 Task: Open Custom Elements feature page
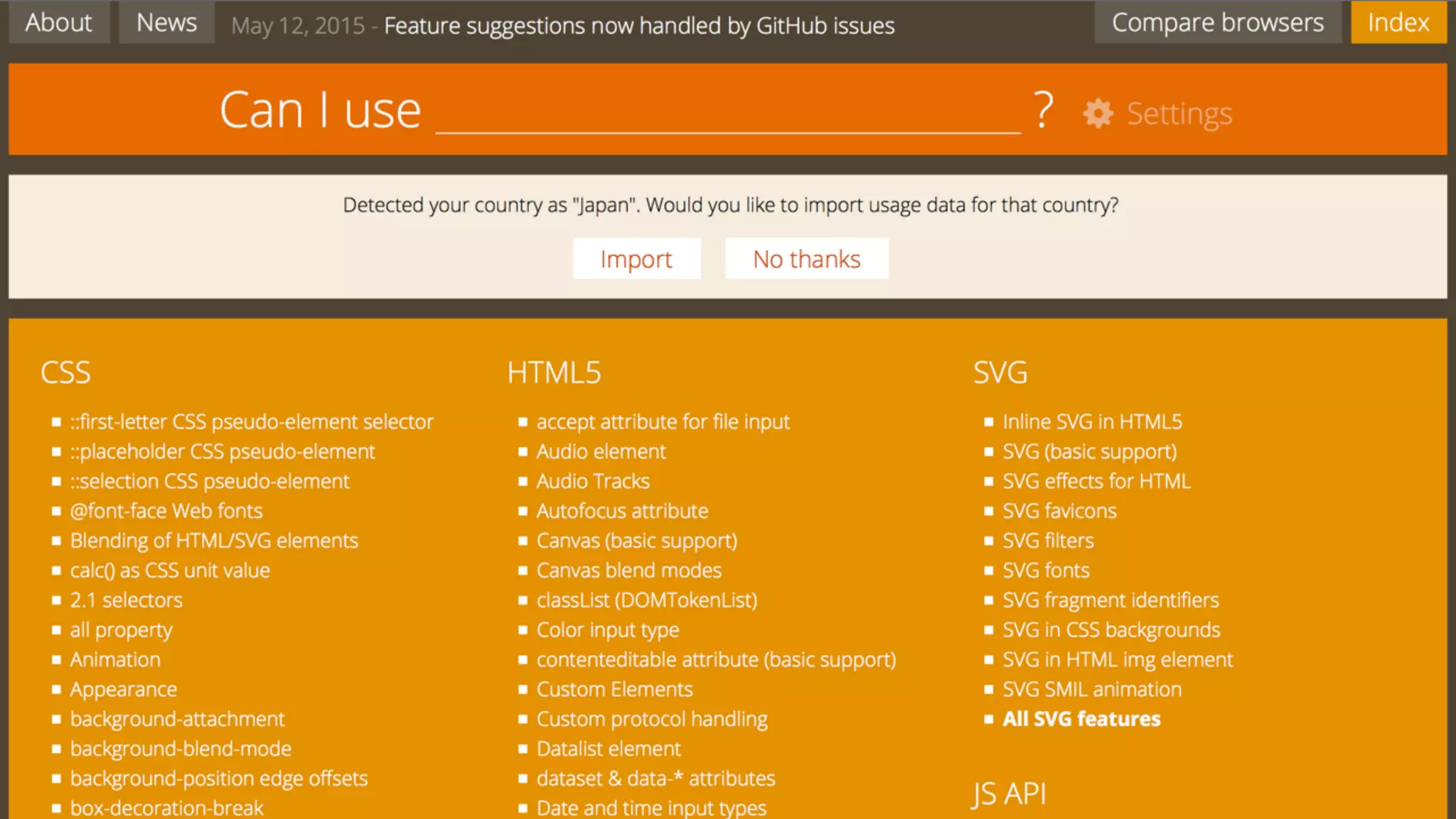pyautogui.click(x=614, y=689)
